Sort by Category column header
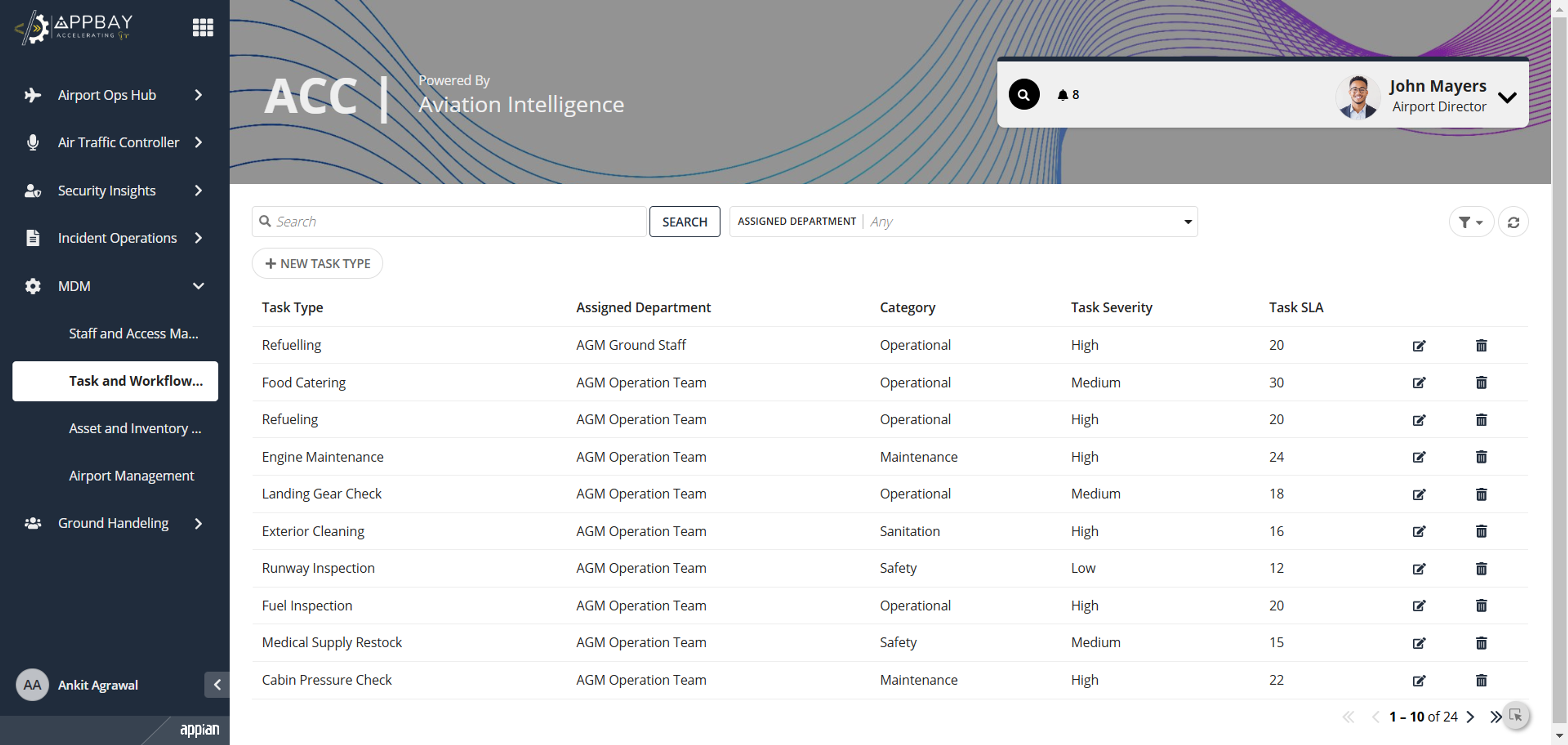The width and height of the screenshot is (1568, 745). pos(907,308)
